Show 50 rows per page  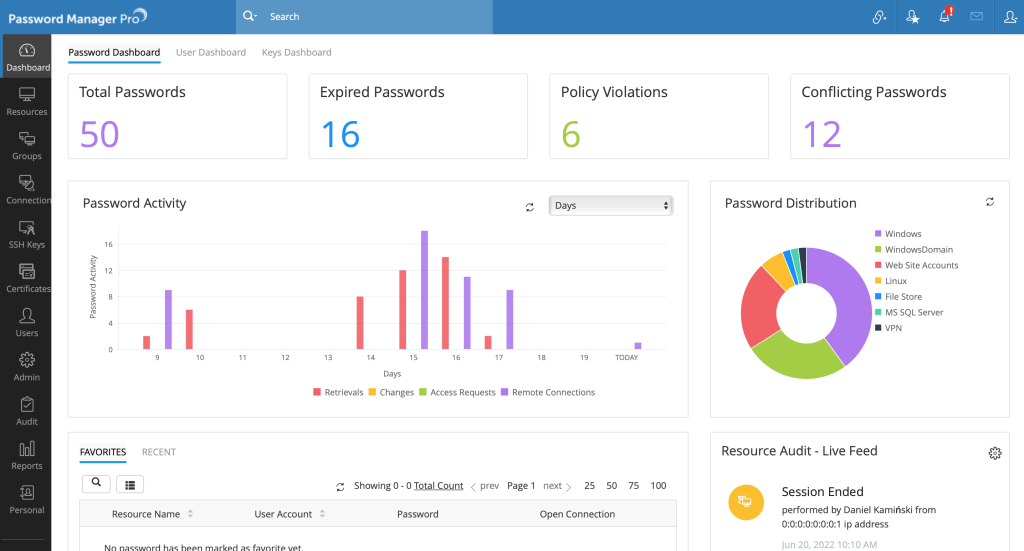[x=612, y=486]
